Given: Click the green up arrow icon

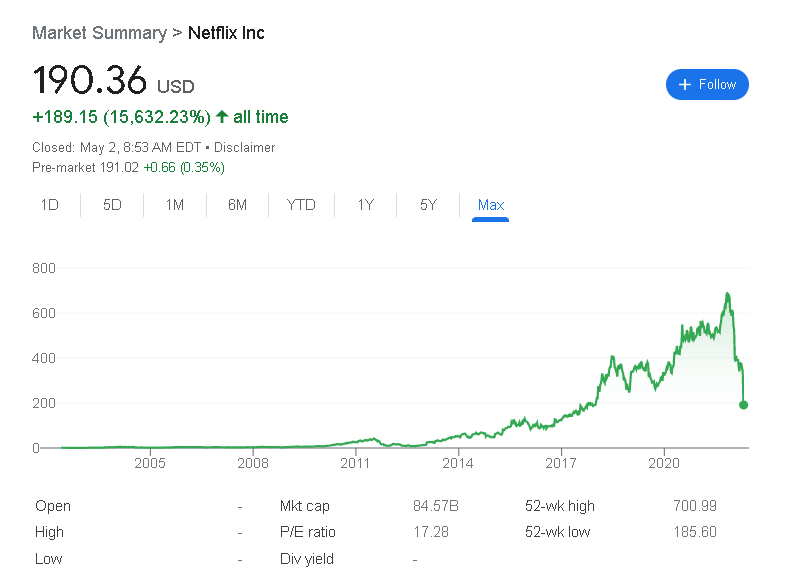Looking at the screenshot, I should 221,117.
